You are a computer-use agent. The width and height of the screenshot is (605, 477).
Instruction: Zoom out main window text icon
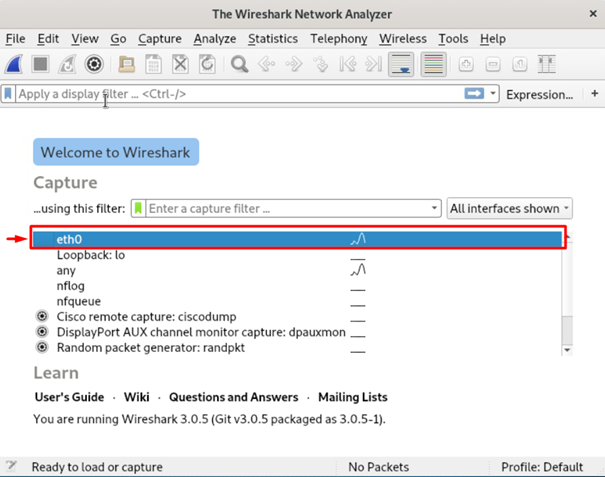pyautogui.click(x=493, y=64)
